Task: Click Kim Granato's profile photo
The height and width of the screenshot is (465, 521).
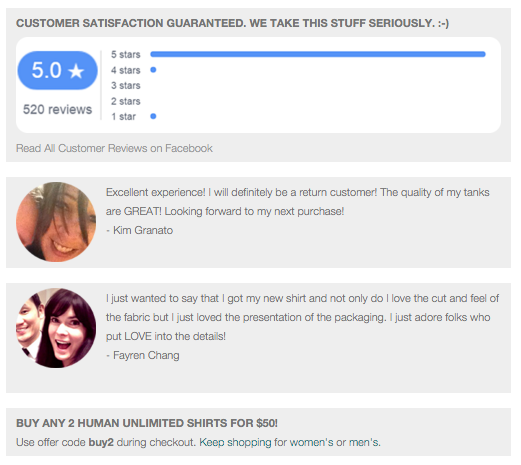Action: pos(56,222)
